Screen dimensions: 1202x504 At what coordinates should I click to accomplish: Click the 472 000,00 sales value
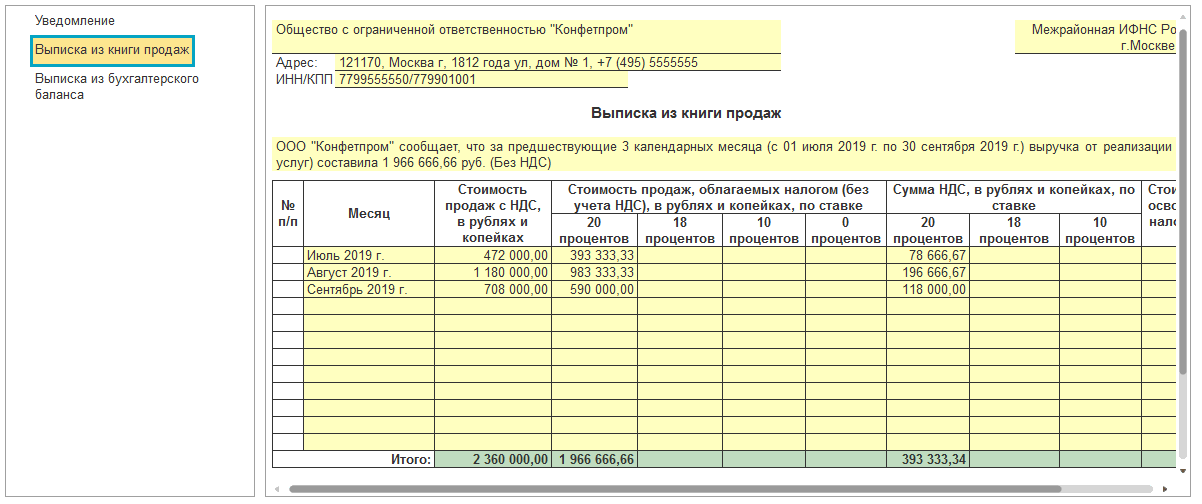[x=493, y=256]
